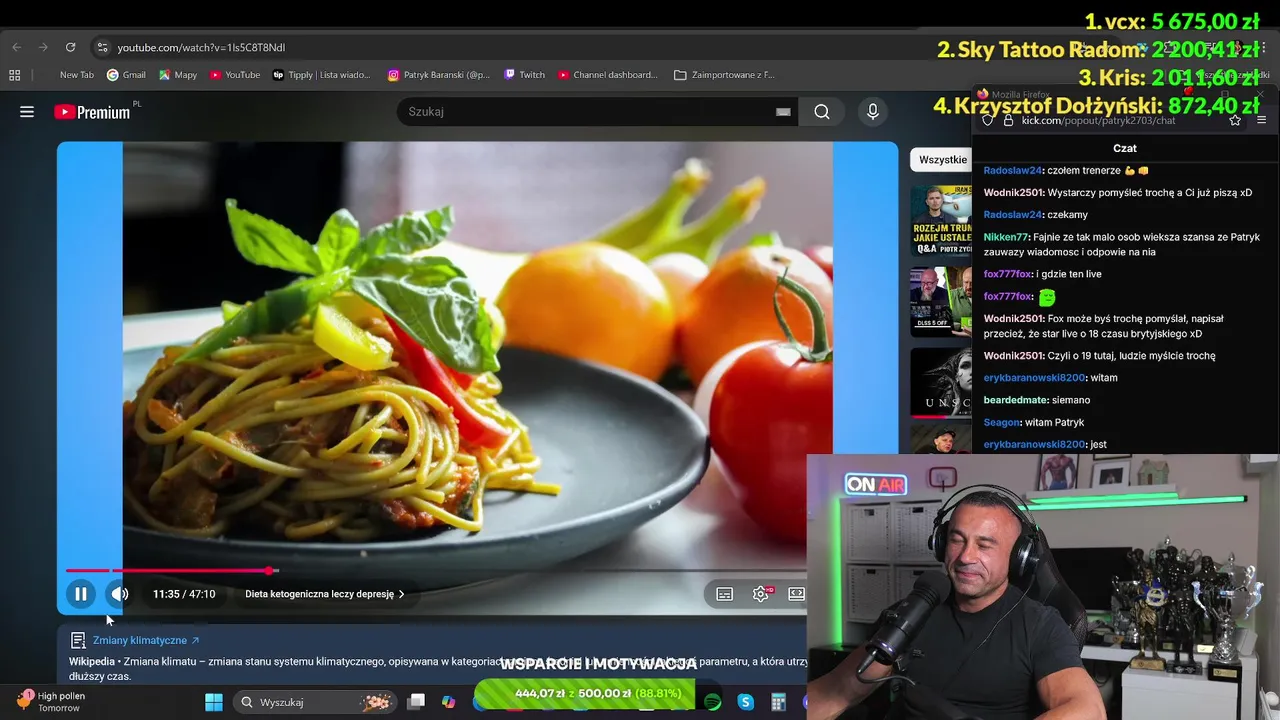Screen dimensions: 1280x720
Task: Switch to theater mode in the player
Action: [796, 594]
